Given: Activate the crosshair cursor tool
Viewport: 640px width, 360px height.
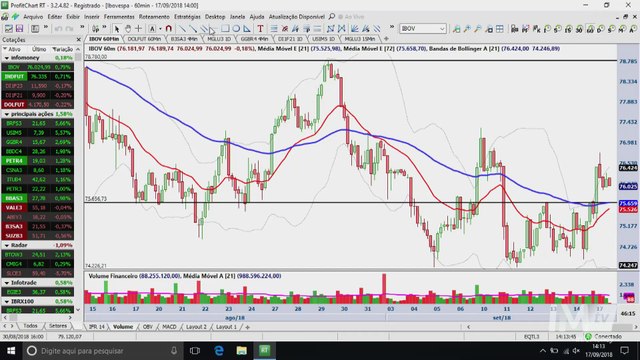Looking at the screenshot, I should (x=139, y=29).
